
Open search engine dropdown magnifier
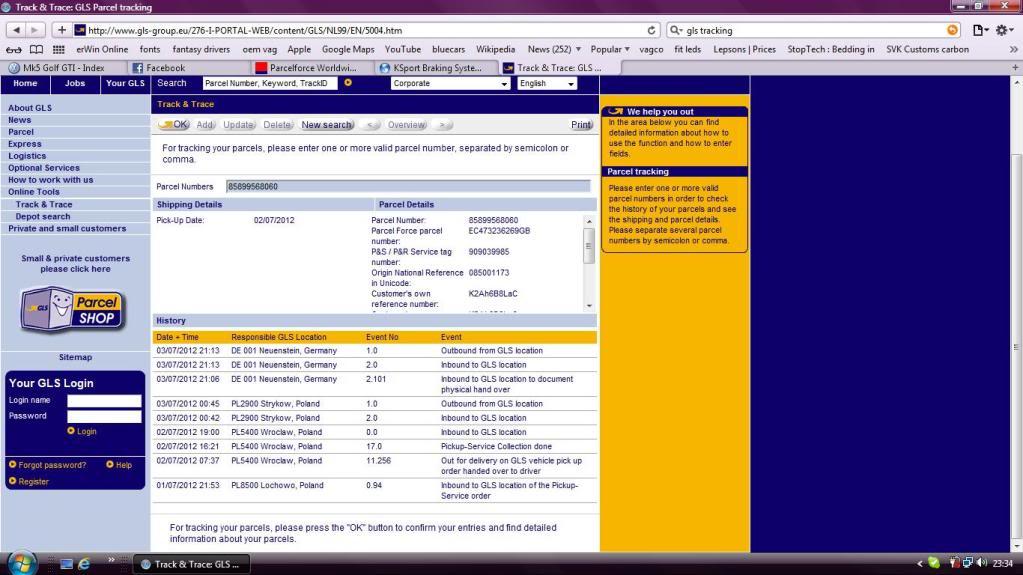(x=675, y=30)
